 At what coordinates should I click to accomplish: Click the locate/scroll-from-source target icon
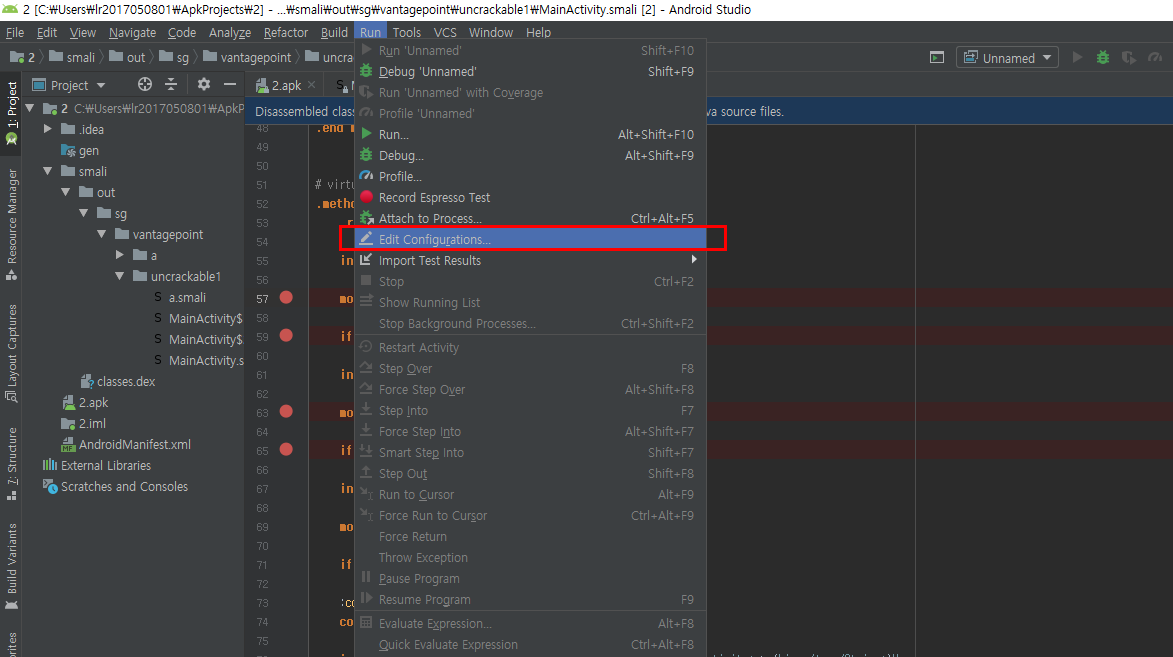point(144,85)
